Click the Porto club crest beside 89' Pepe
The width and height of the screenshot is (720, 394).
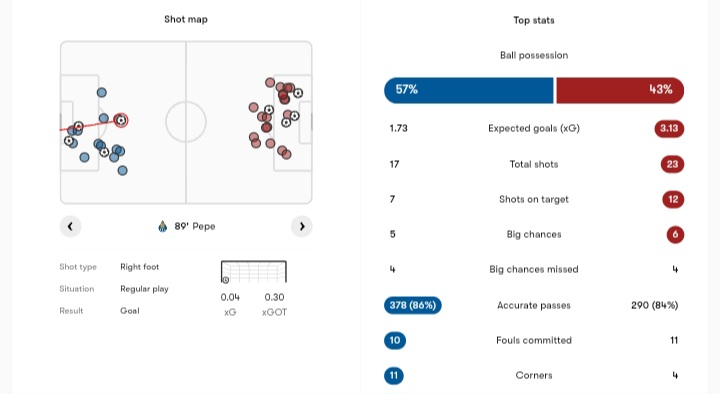(163, 226)
